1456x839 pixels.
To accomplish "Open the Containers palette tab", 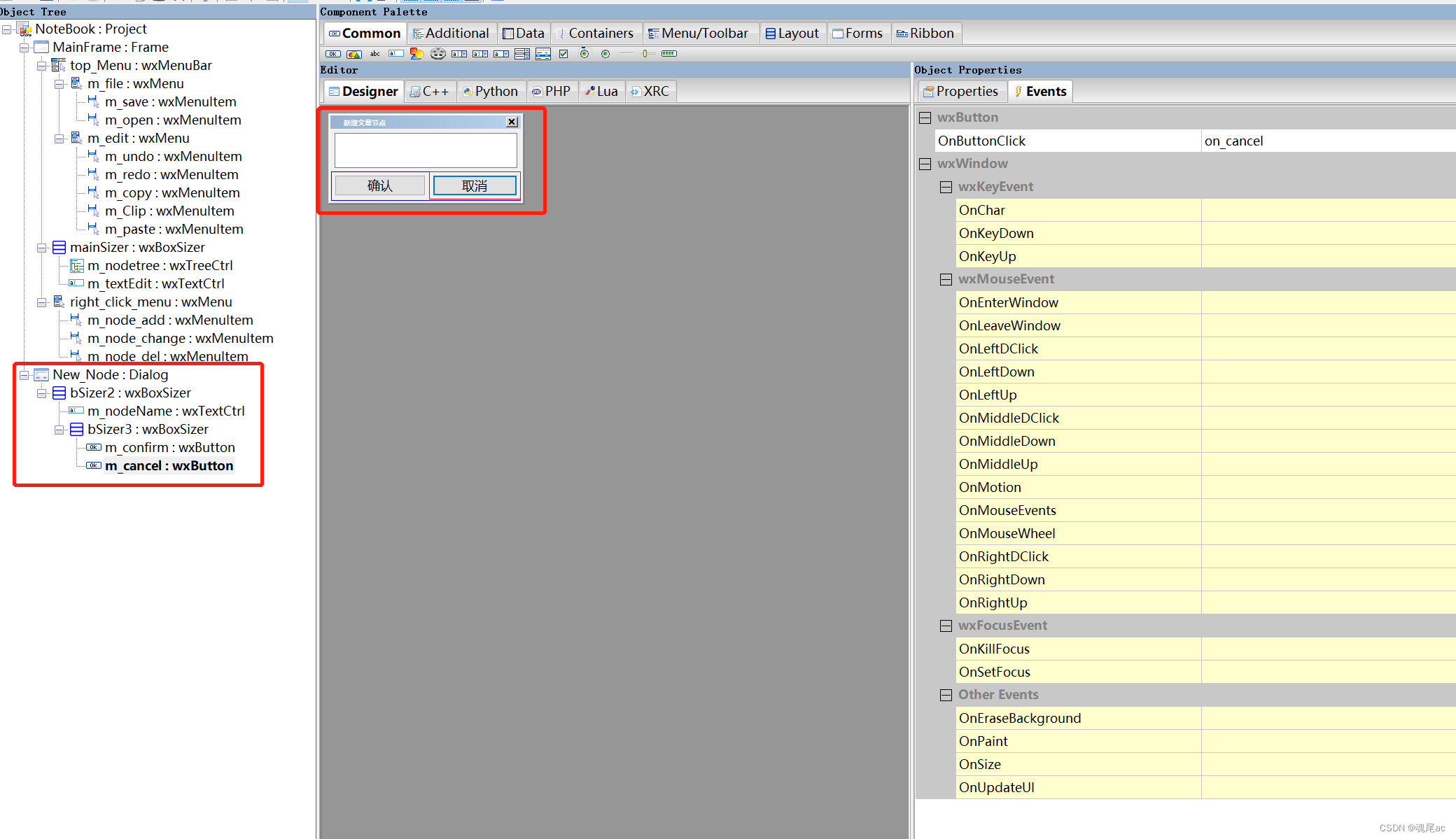I will click(x=596, y=33).
